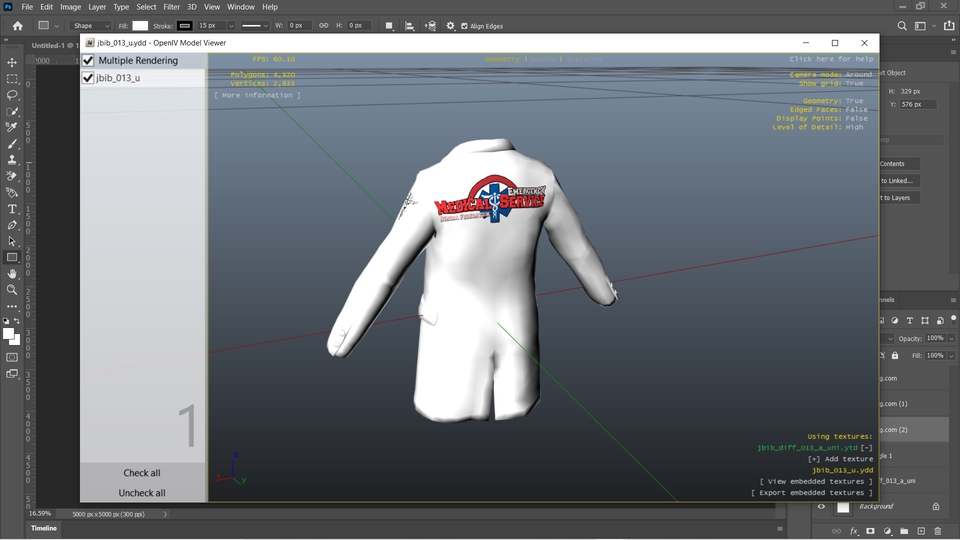The width and height of the screenshot is (960, 540).
Task: Select the Zoom tool
Action: tap(12, 290)
